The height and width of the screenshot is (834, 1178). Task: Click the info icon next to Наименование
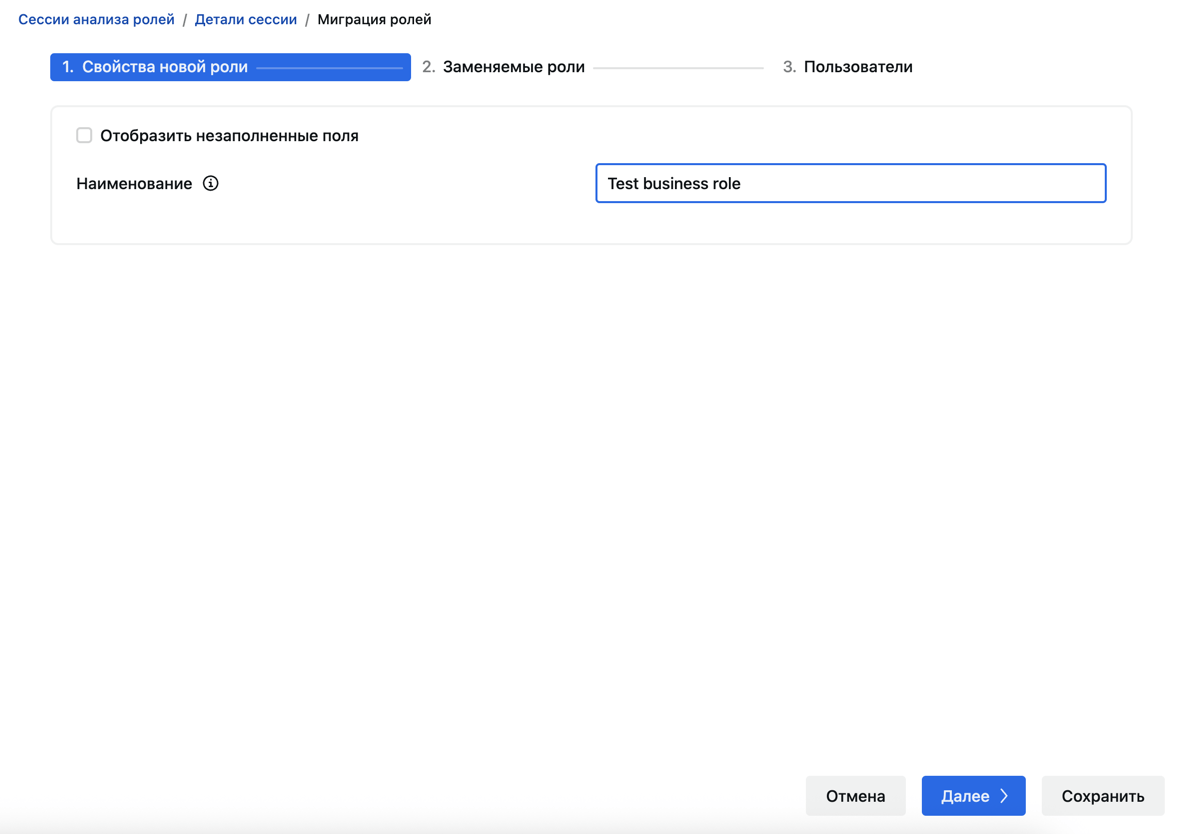(x=210, y=183)
